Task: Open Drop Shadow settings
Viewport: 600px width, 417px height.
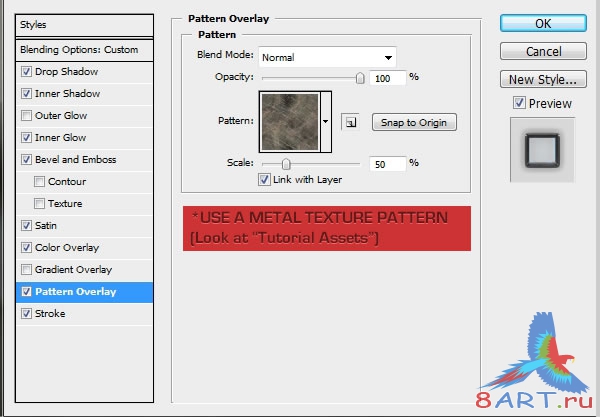Action: pyautogui.click(x=67, y=72)
